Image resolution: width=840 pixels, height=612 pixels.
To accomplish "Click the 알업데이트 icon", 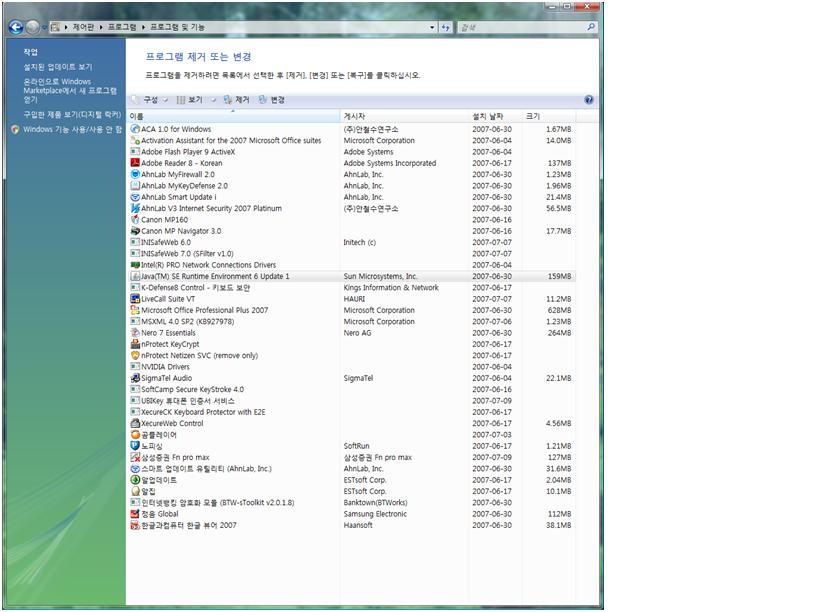I will (x=135, y=480).
